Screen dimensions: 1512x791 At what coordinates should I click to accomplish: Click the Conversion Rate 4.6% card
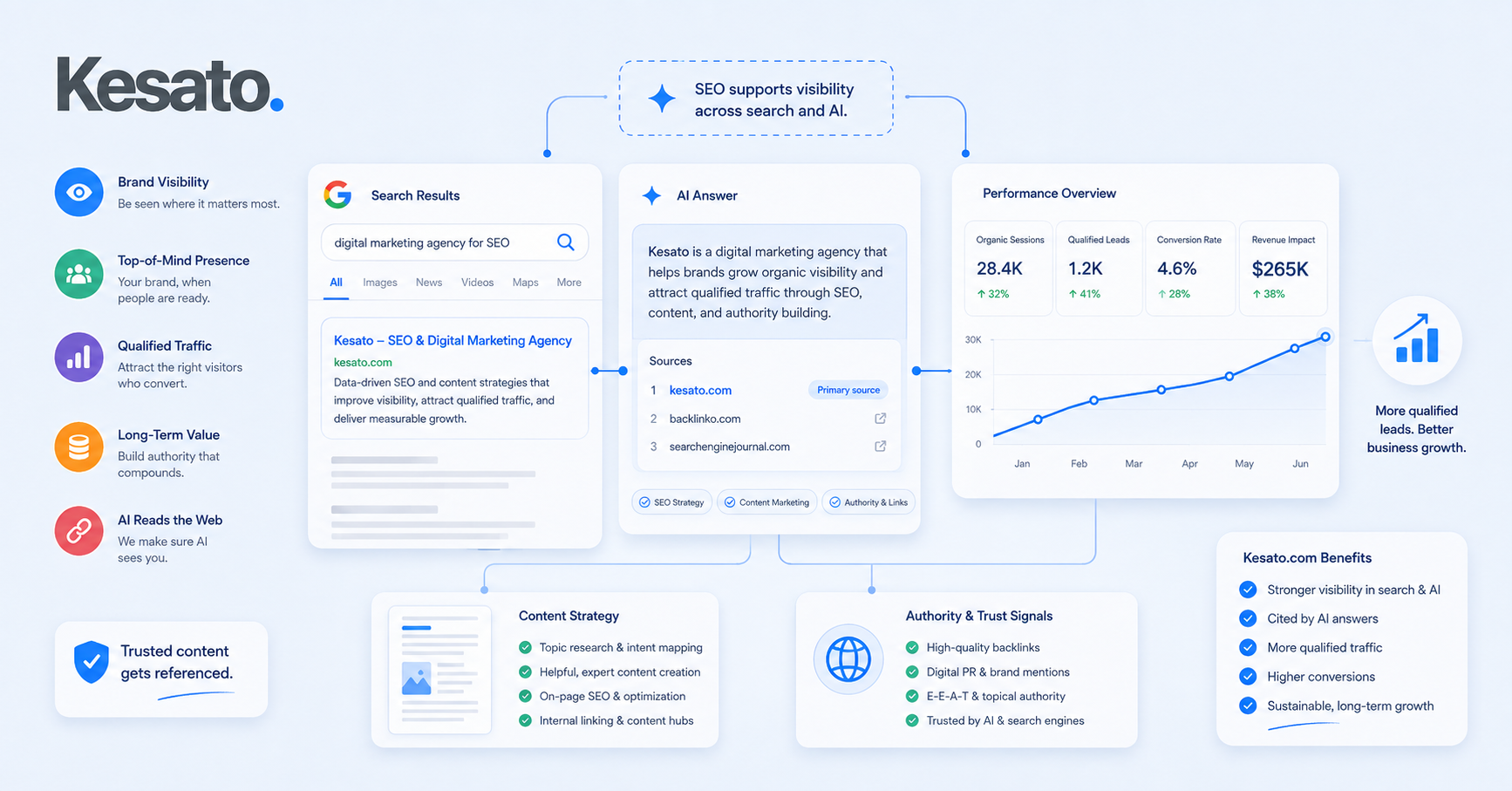click(x=1189, y=268)
